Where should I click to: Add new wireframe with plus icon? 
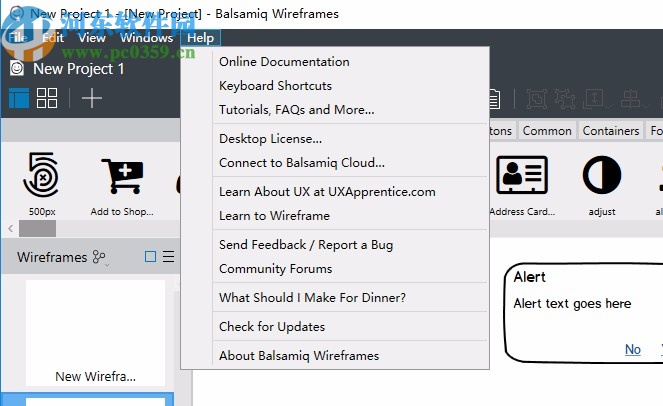pos(92,98)
